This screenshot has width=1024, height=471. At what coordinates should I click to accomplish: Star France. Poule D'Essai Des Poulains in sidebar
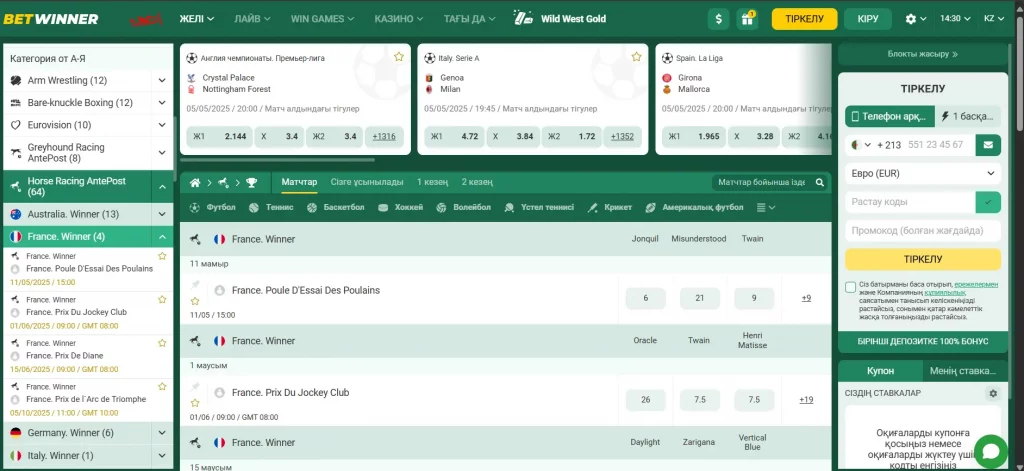(163, 256)
